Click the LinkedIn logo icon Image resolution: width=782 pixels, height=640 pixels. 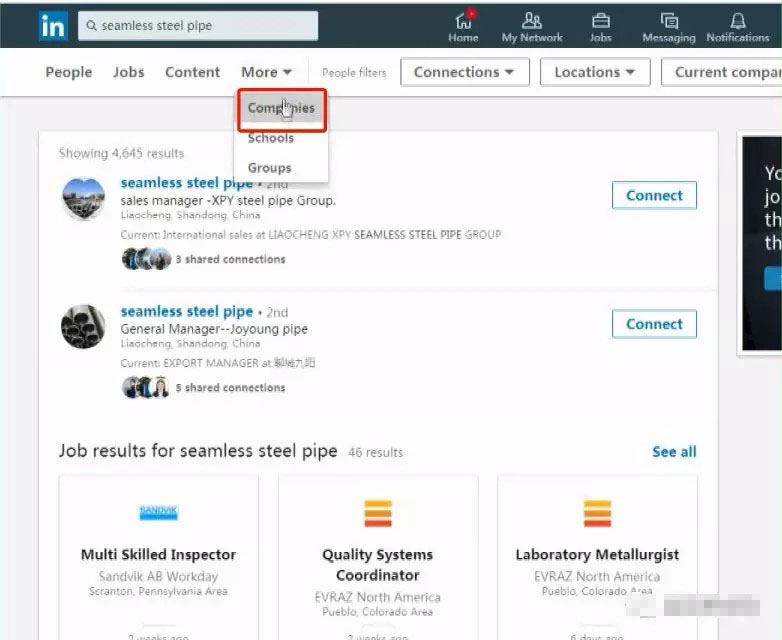pos(53,26)
